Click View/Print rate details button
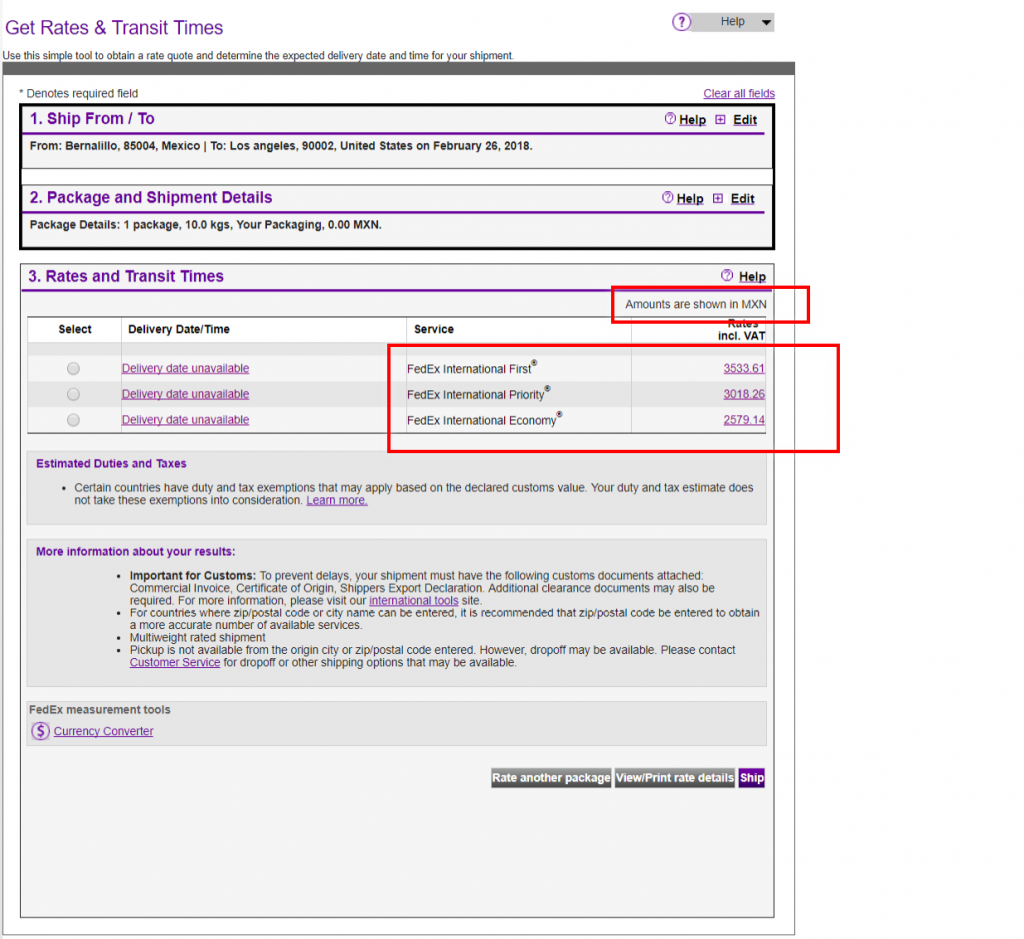Viewport: 1024px width, 939px height. tap(675, 778)
